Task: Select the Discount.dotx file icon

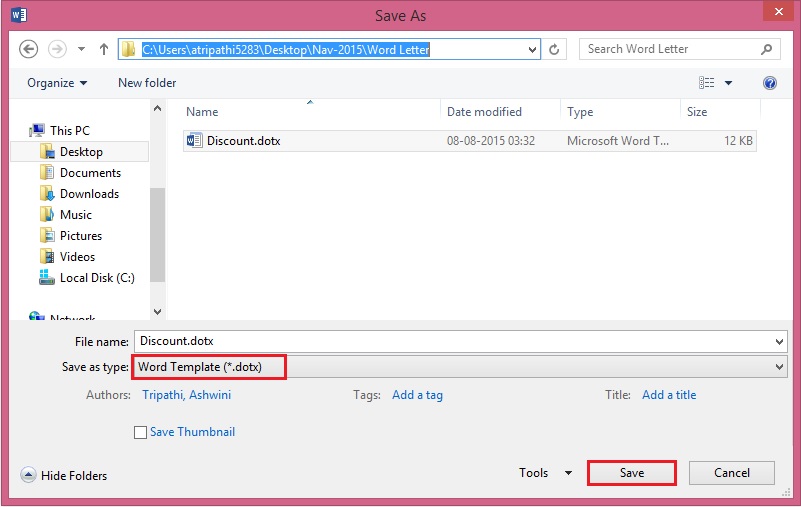Action: click(x=194, y=141)
